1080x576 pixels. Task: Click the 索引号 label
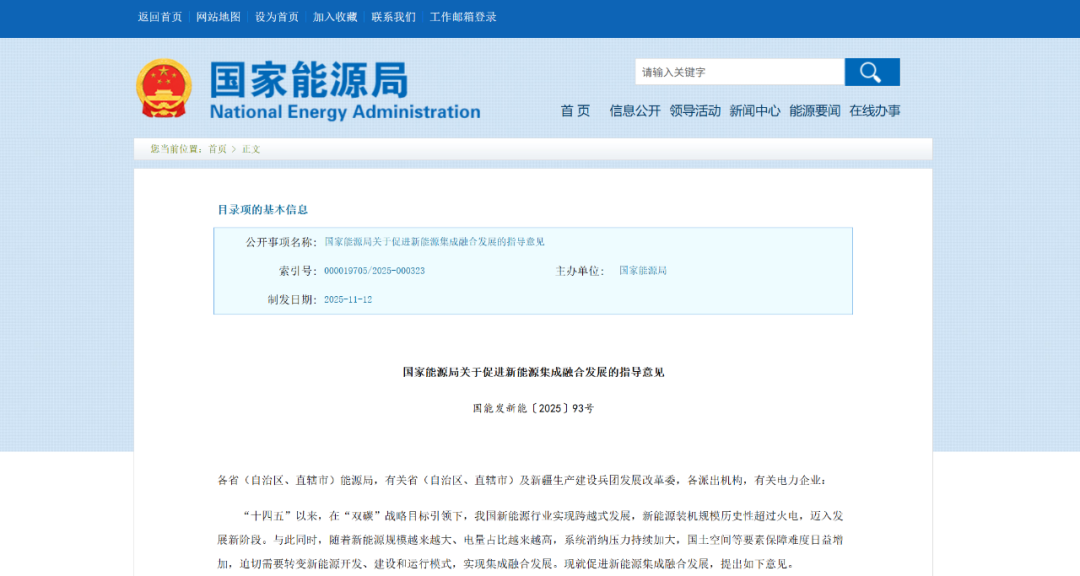click(298, 271)
